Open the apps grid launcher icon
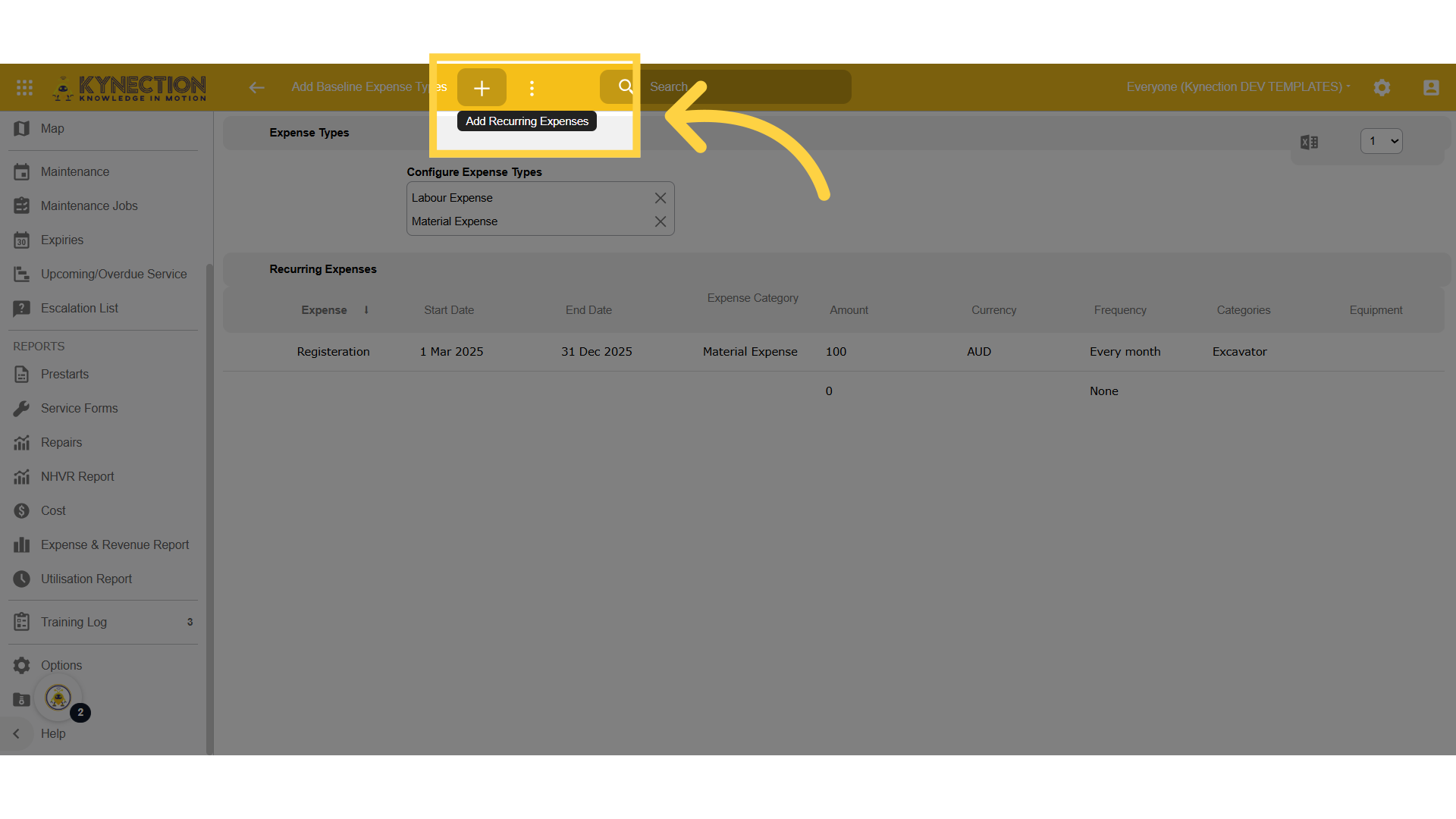 coord(24,87)
